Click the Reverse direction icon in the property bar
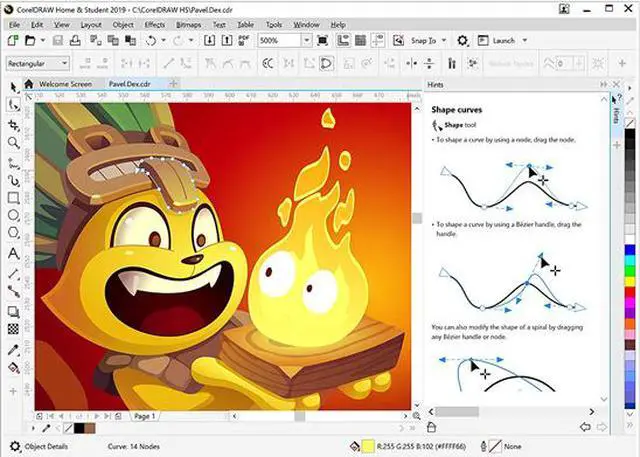The image size is (640, 457). coord(268,63)
